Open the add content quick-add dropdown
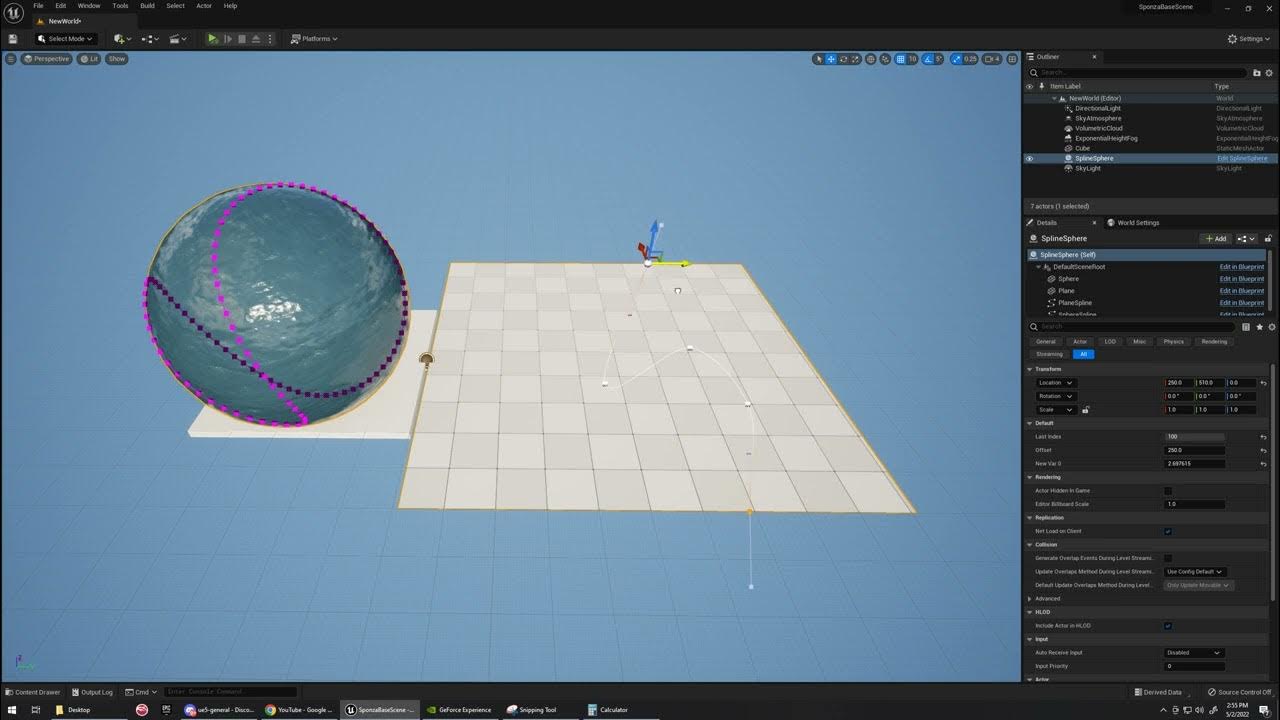The width and height of the screenshot is (1280, 720). click(123, 39)
